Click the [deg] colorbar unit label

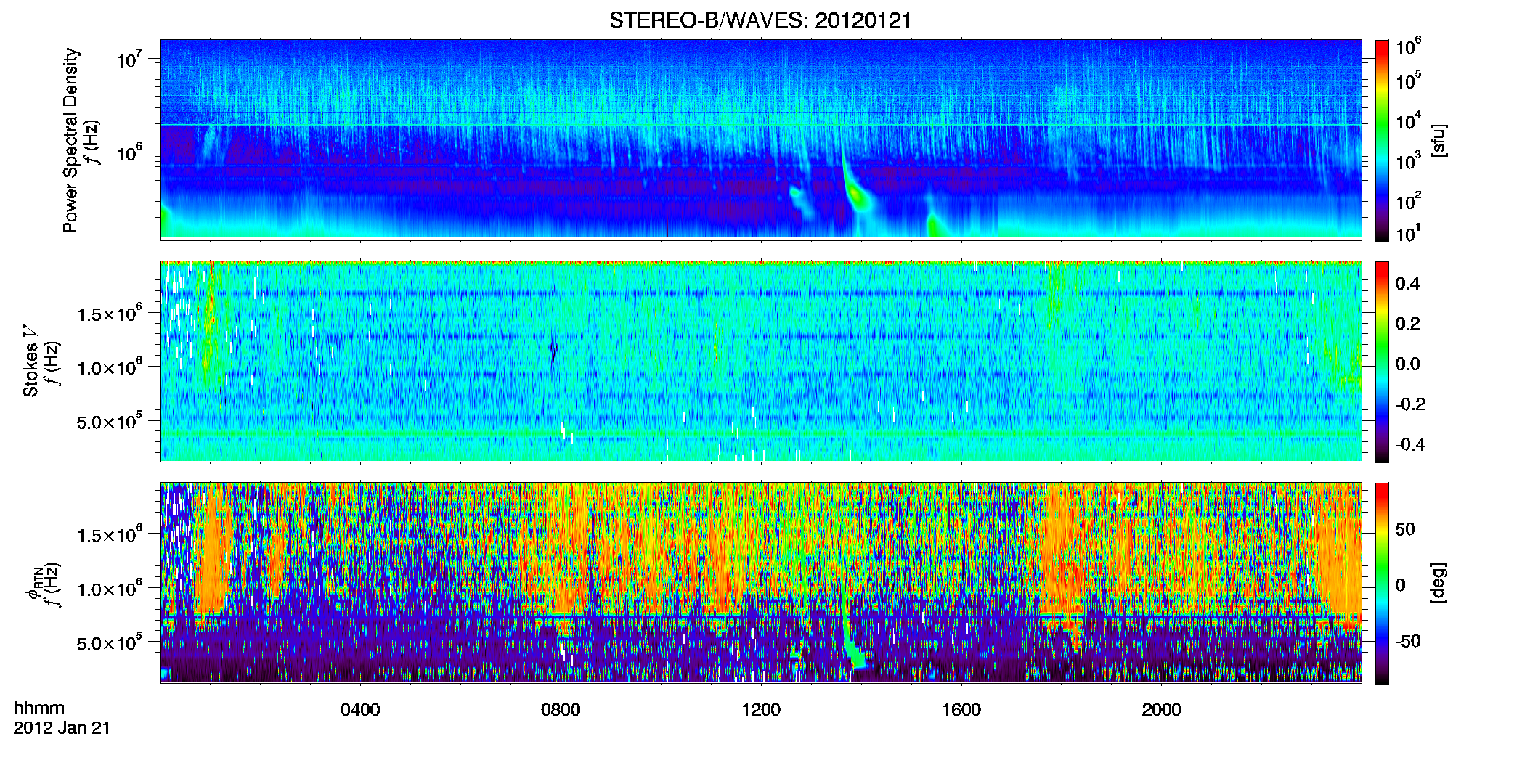(1438, 583)
